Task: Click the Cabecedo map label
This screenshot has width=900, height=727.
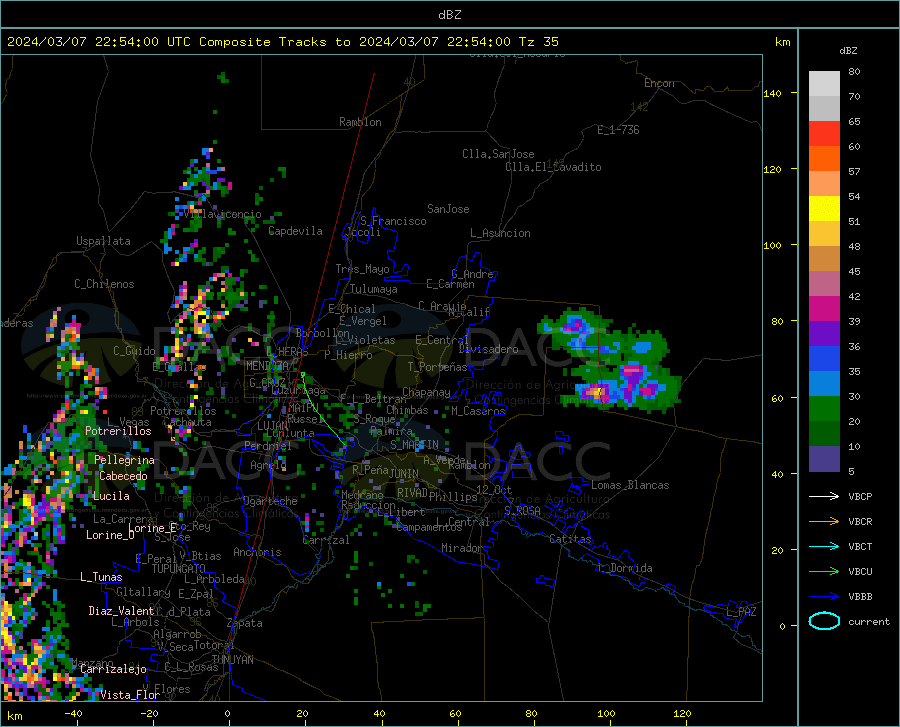Action: tap(123, 476)
